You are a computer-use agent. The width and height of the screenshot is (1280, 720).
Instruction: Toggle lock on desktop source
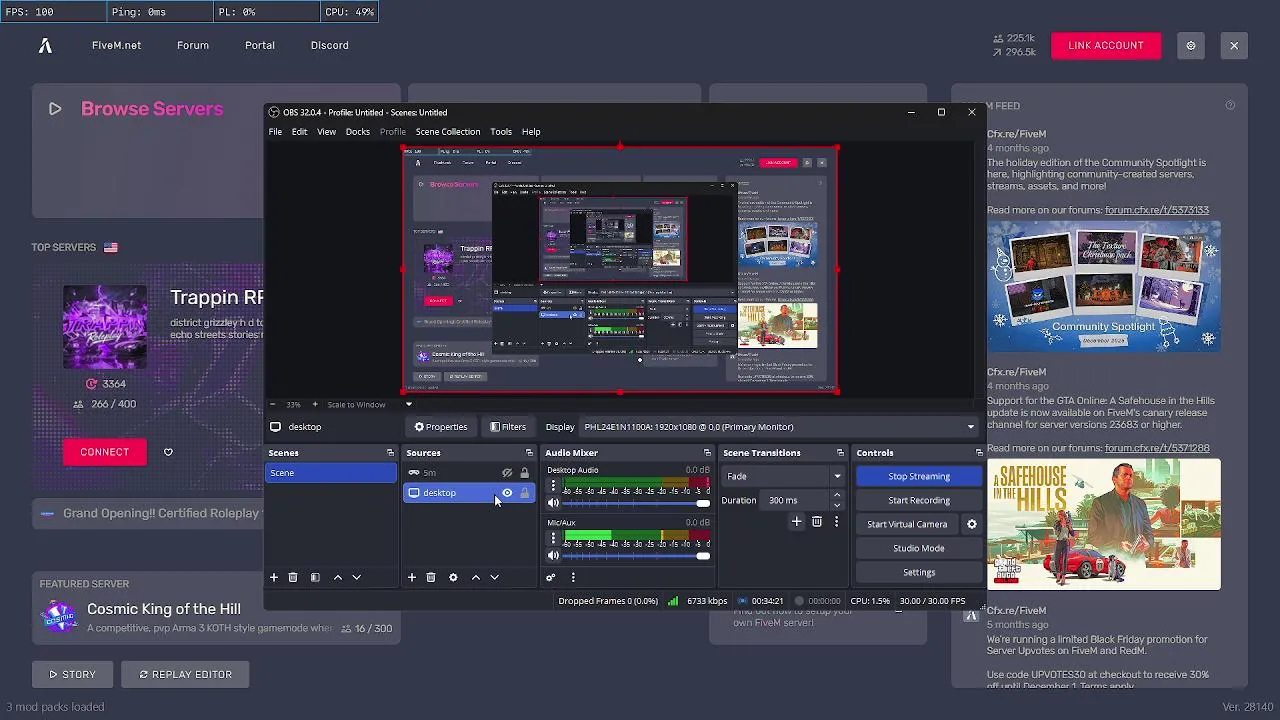524,493
